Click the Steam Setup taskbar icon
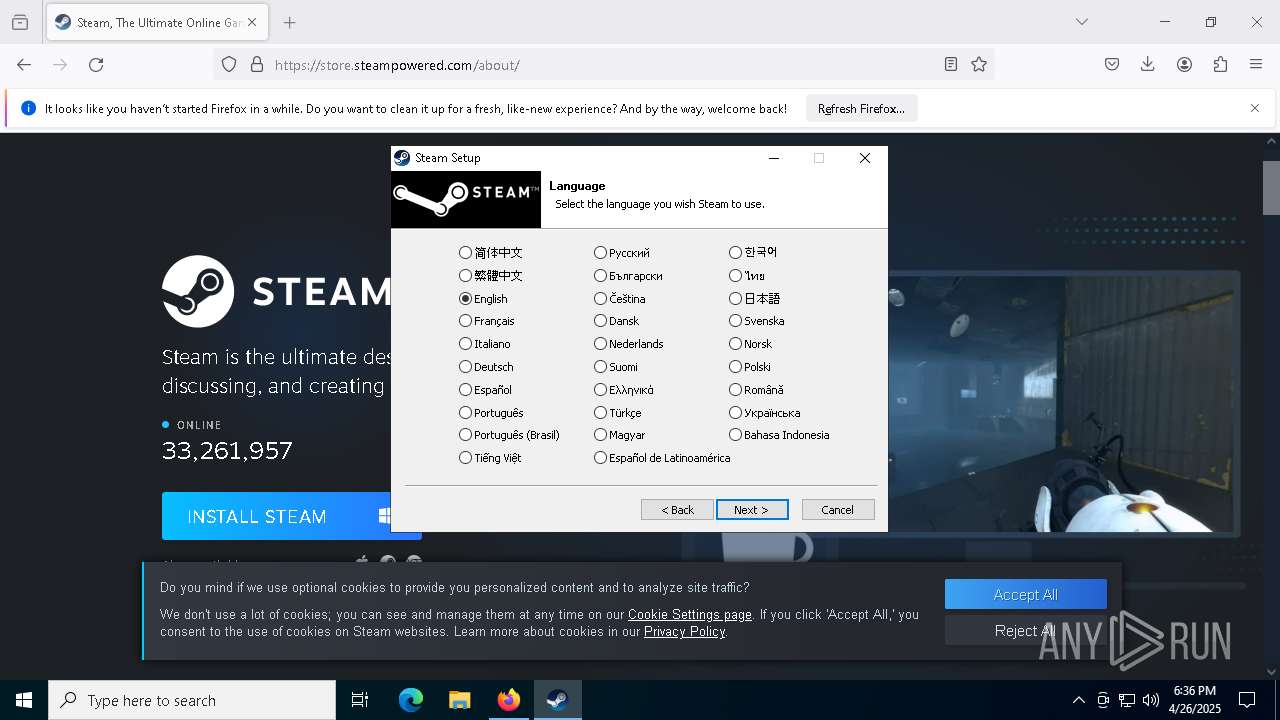 [x=557, y=700]
